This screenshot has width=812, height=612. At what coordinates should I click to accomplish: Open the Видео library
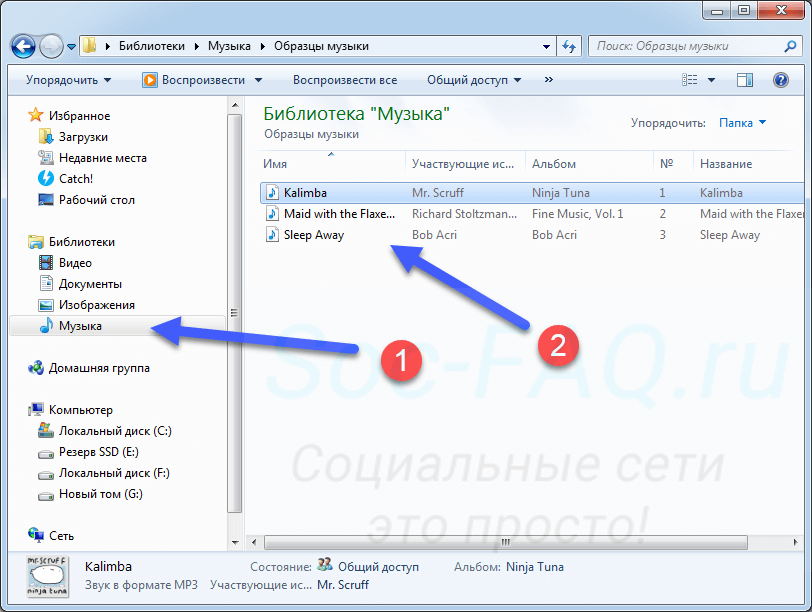click(x=74, y=263)
